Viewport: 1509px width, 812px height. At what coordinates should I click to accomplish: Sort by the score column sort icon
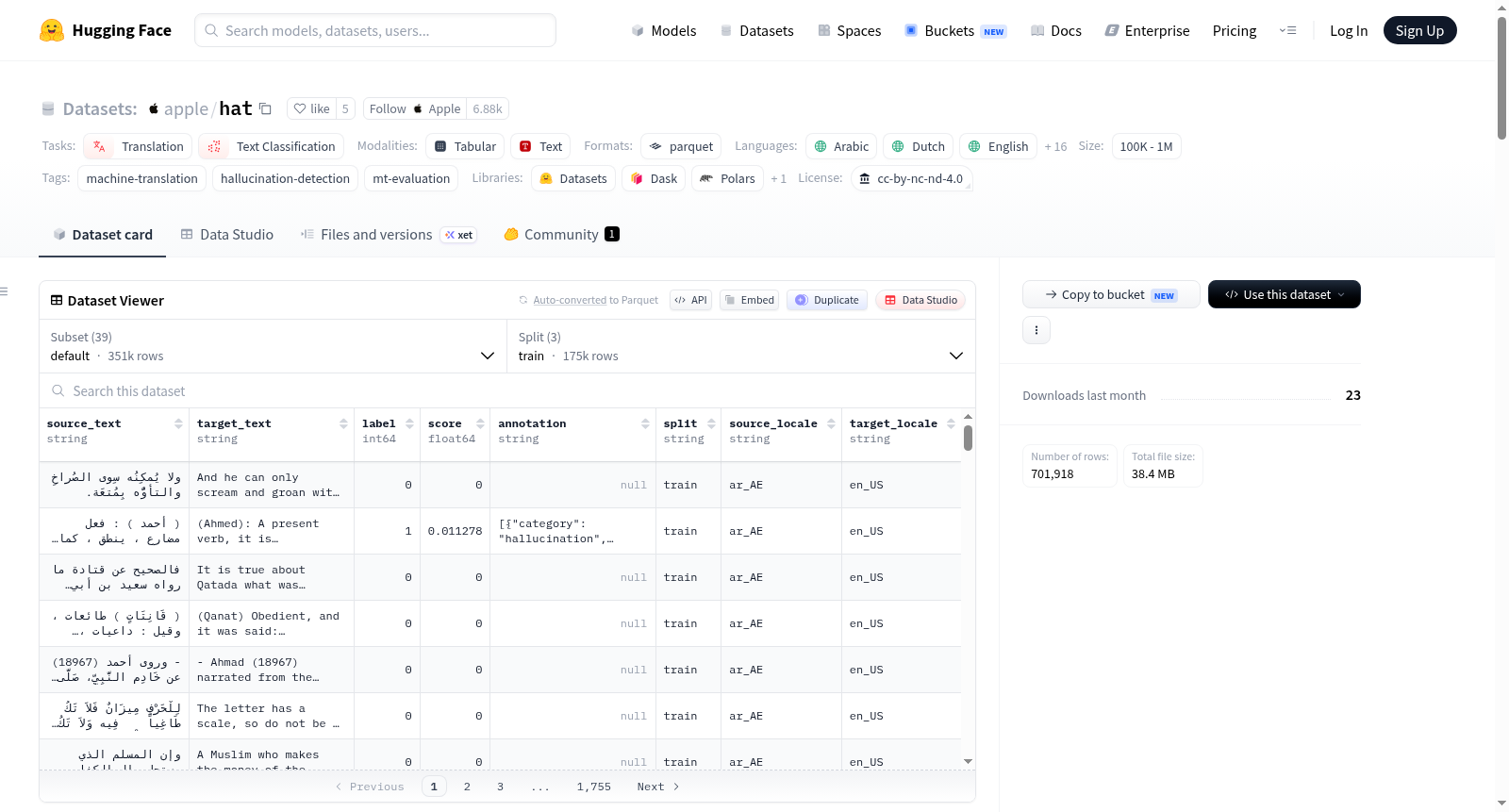click(480, 423)
